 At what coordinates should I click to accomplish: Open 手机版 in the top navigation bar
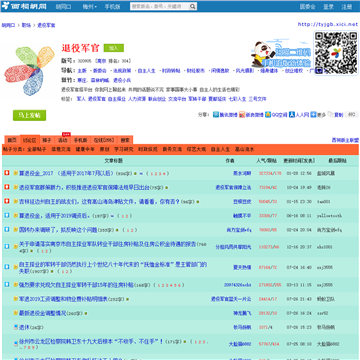pos(112,7)
